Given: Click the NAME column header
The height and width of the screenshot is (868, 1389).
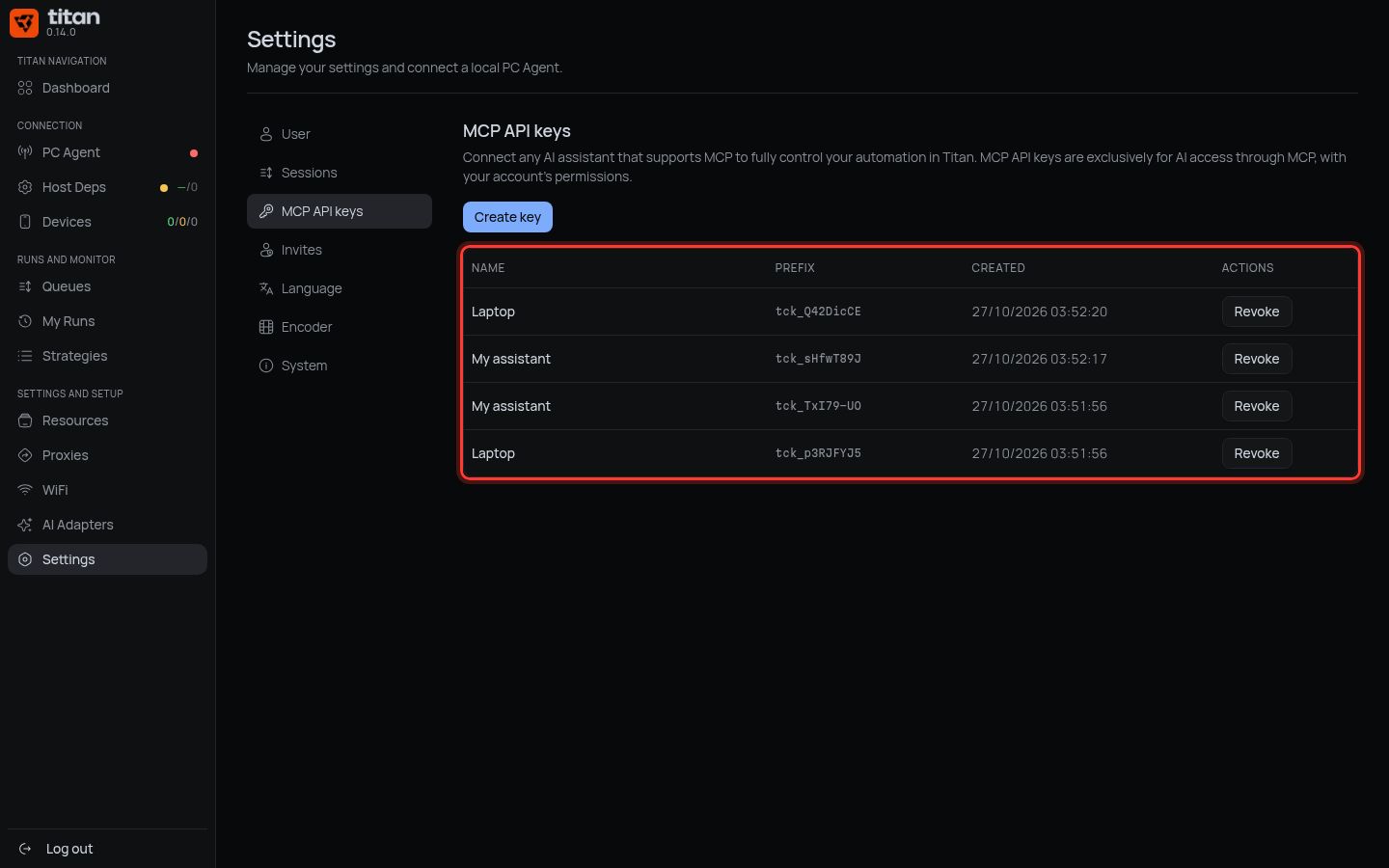Looking at the screenshot, I should [488, 268].
